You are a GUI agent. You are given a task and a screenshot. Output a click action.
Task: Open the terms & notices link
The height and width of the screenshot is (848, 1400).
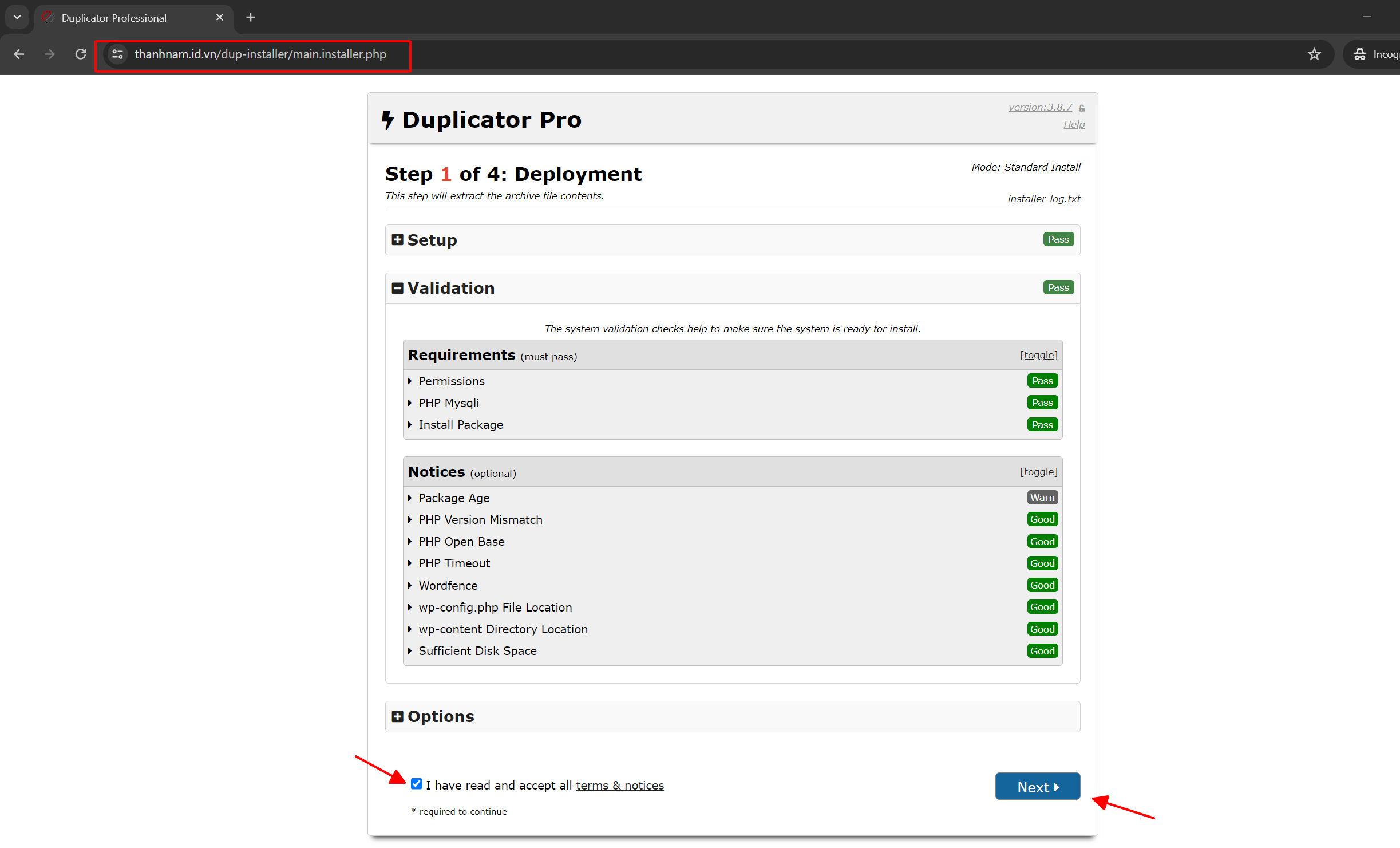click(620, 786)
